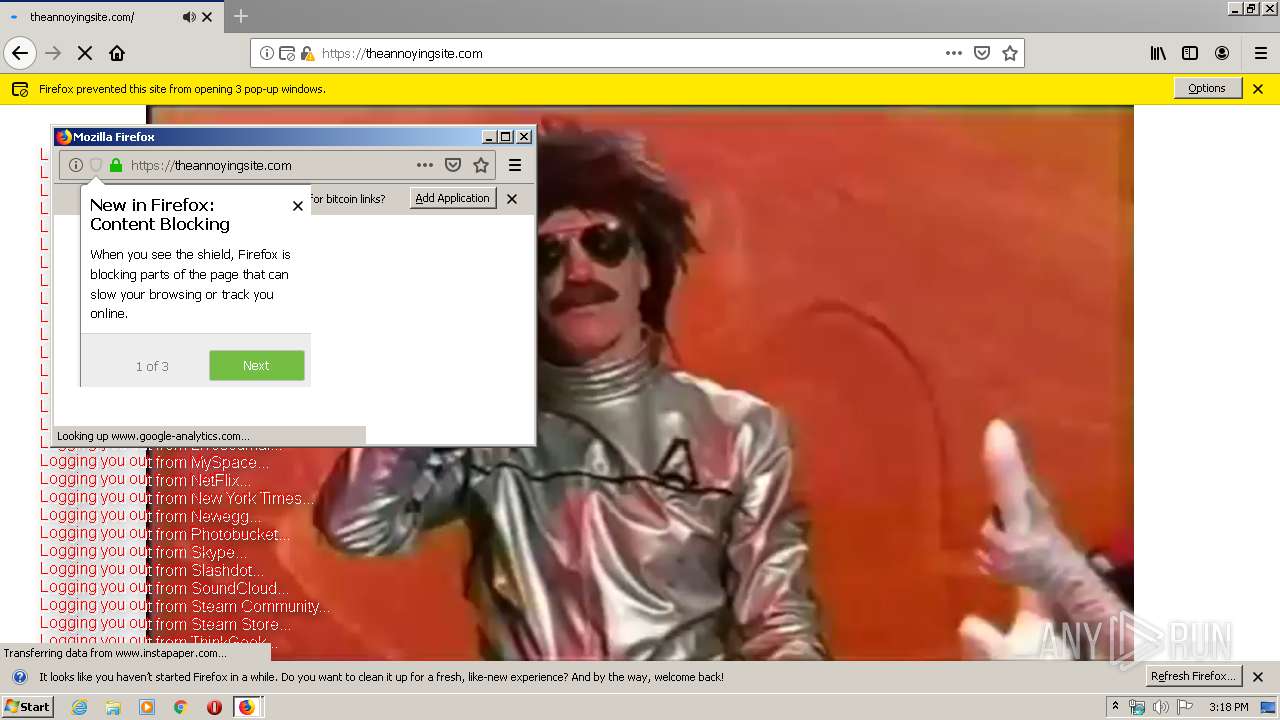1280x720 pixels.
Task: Open the Home page icon
Action: point(117,53)
